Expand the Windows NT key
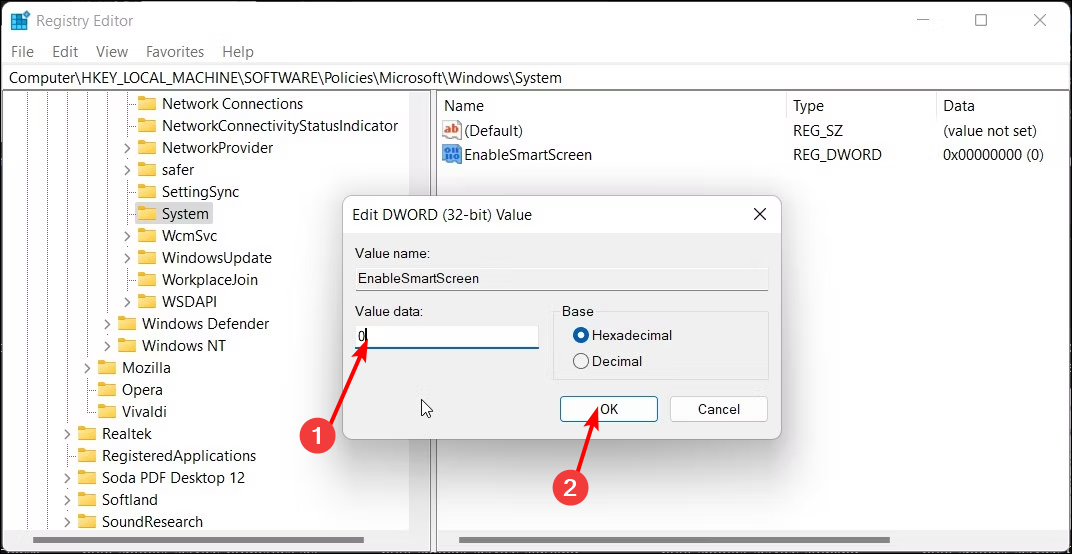The width and height of the screenshot is (1072, 554). point(107,345)
